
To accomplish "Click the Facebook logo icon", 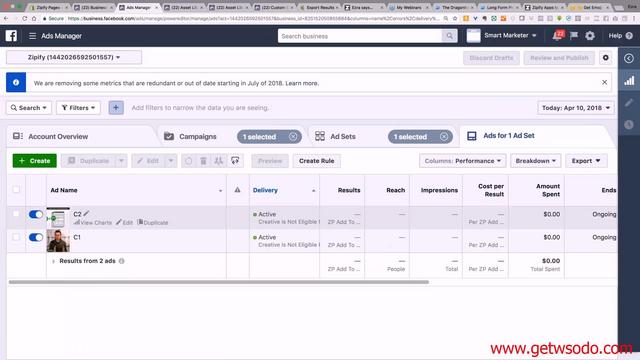I will (x=11, y=36).
